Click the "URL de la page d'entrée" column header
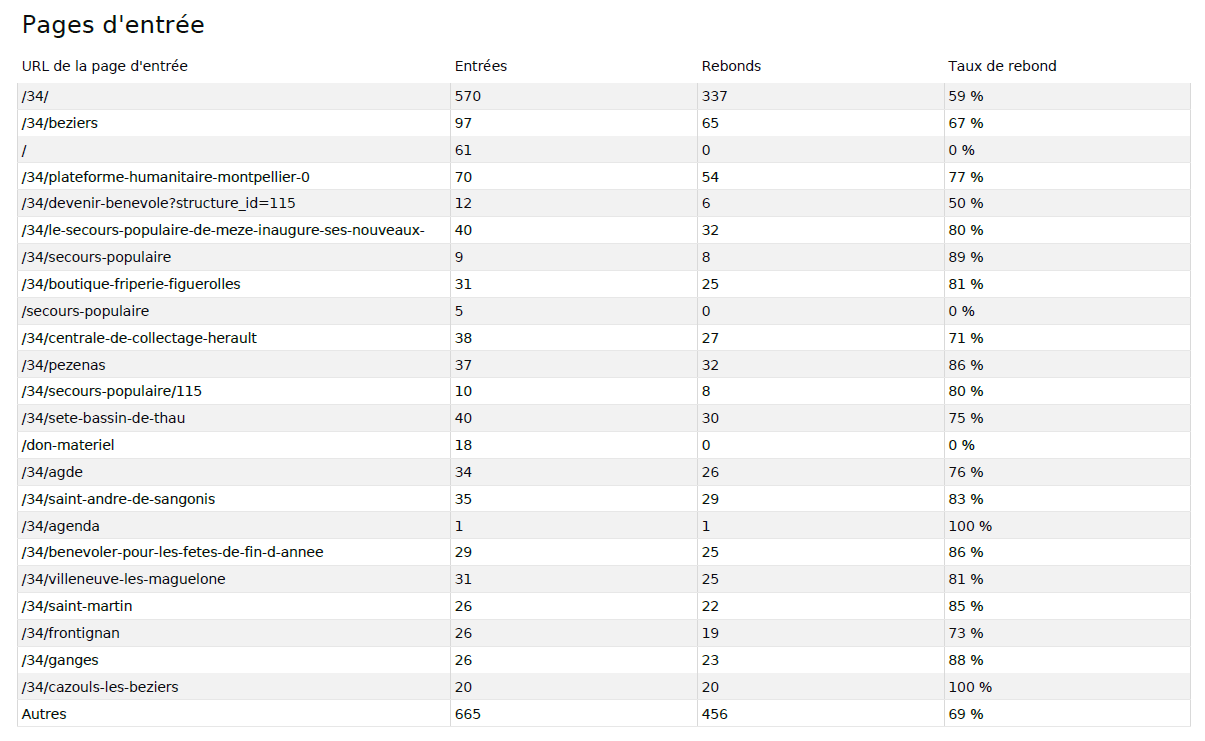The height and width of the screenshot is (741, 1205). tap(105, 66)
